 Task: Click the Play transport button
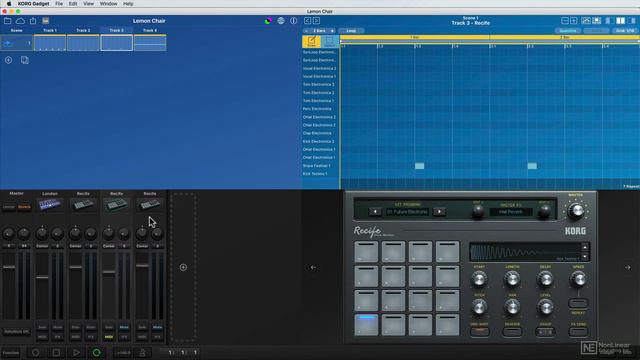pos(76,352)
